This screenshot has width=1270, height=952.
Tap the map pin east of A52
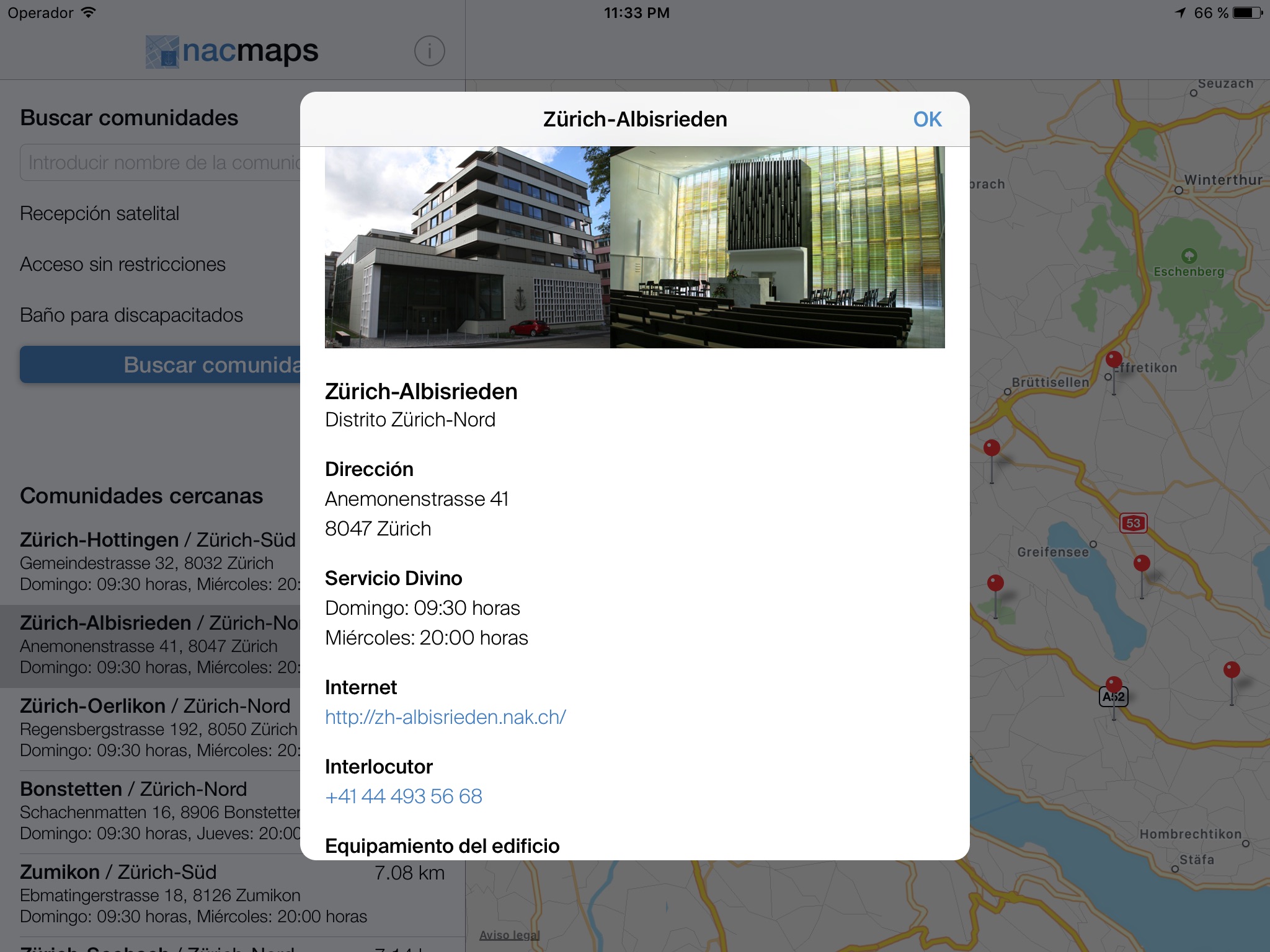click(1232, 670)
